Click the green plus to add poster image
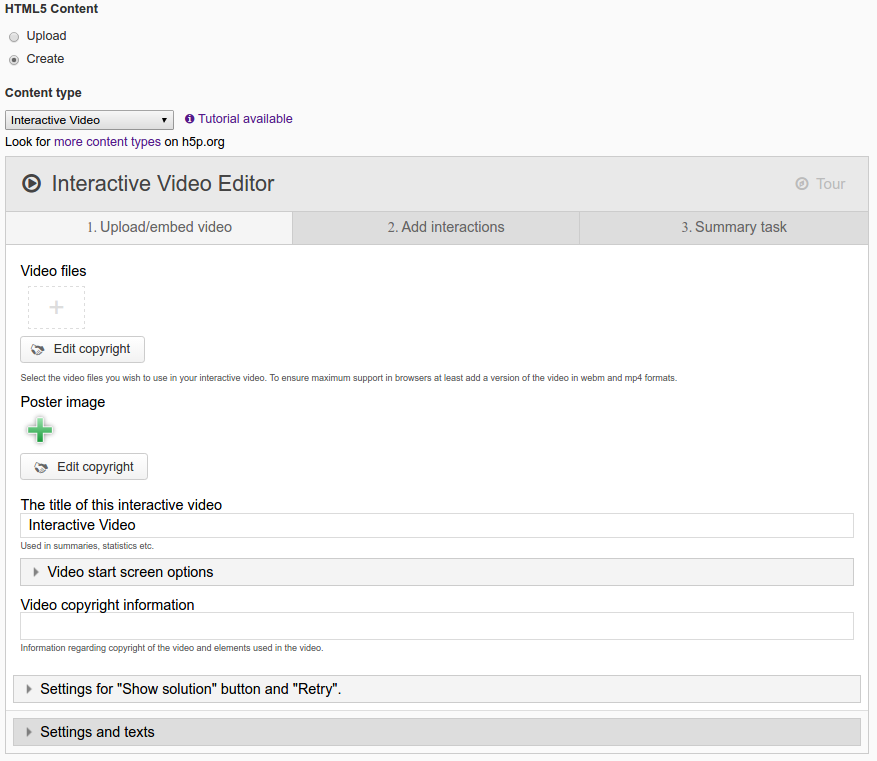 (x=40, y=430)
